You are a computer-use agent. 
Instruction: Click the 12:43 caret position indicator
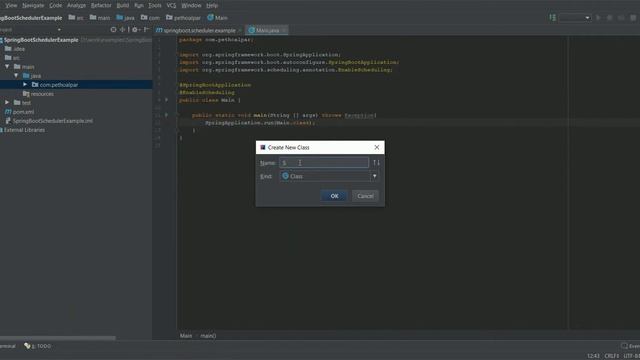coord(593,356)
